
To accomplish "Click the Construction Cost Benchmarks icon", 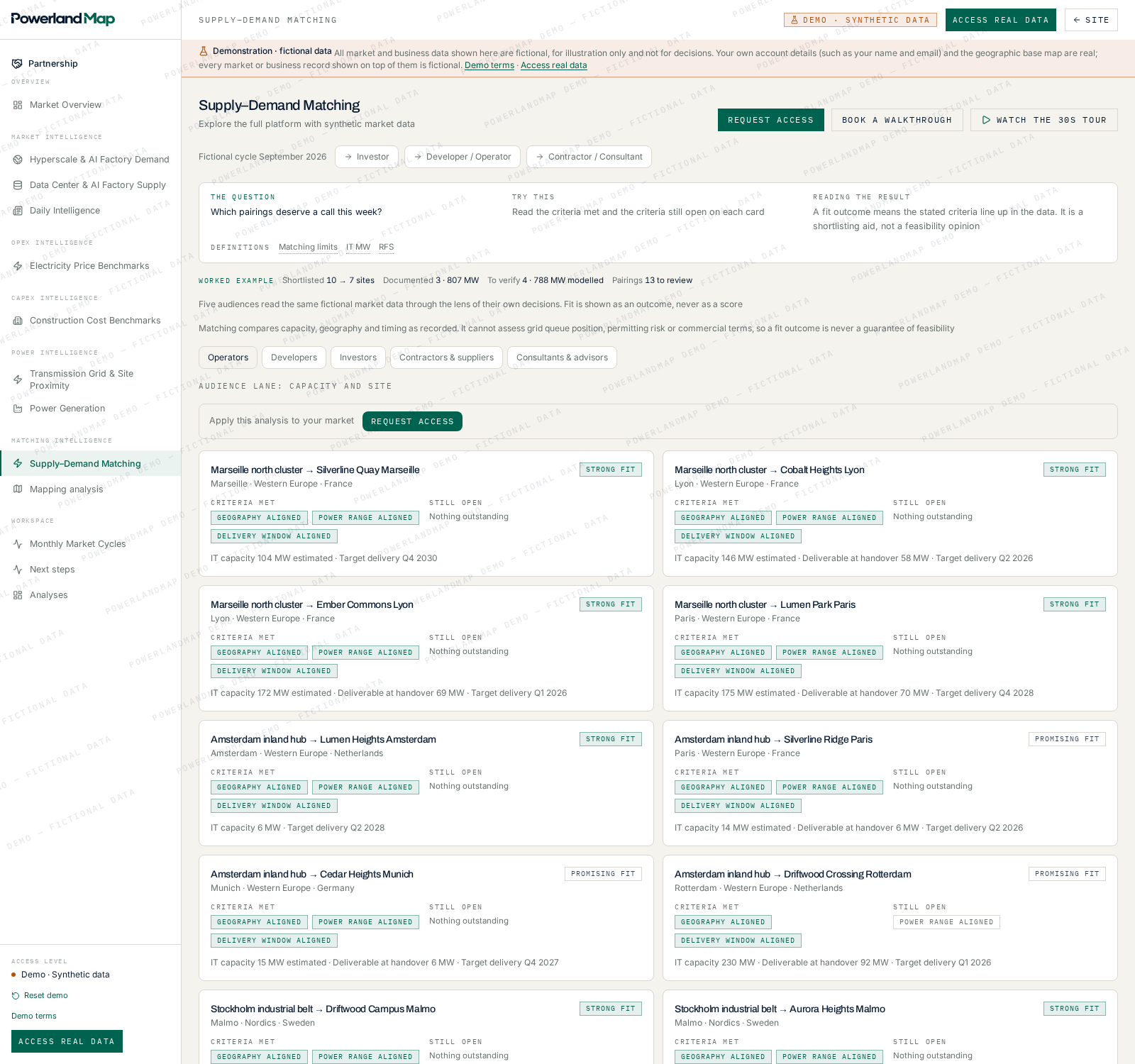I will [18, 321].
